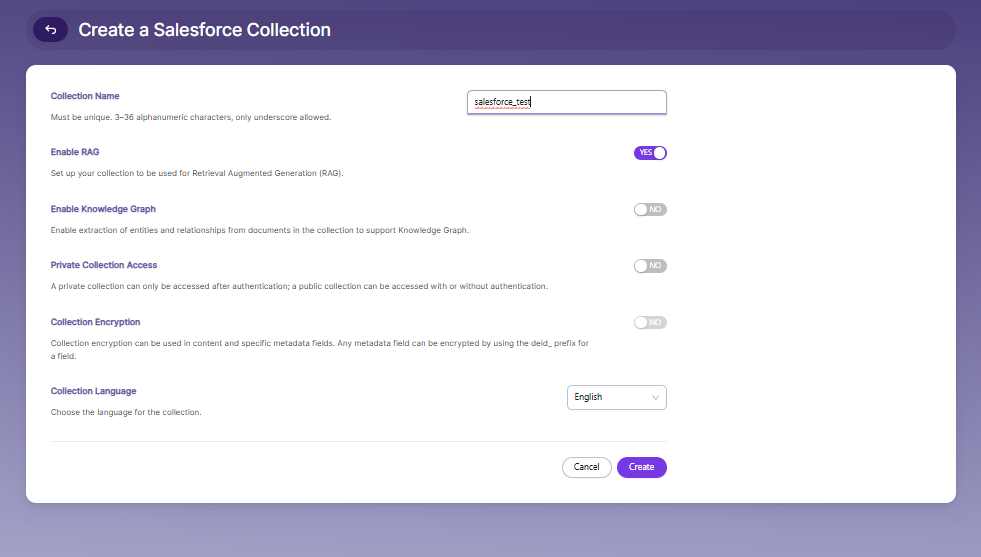Toggle the Collection Encryption switch
The width and height of the screenshot is (981, 557).
click(x=650, y=322)
